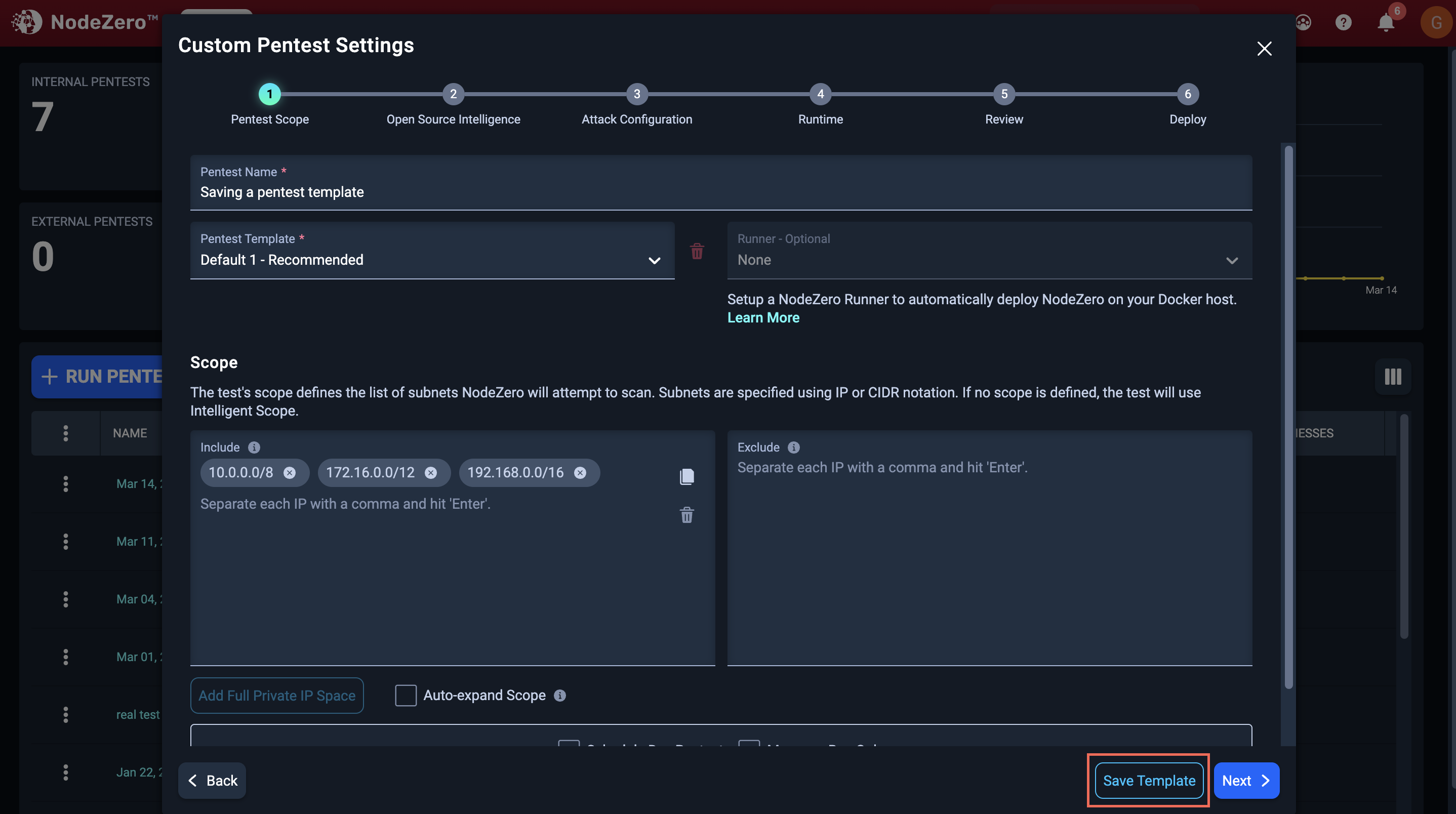Go to step 1 Pentest Scope
This screenshot has width=1456, height=814.
pyautogui.click(x=270, y=94)
